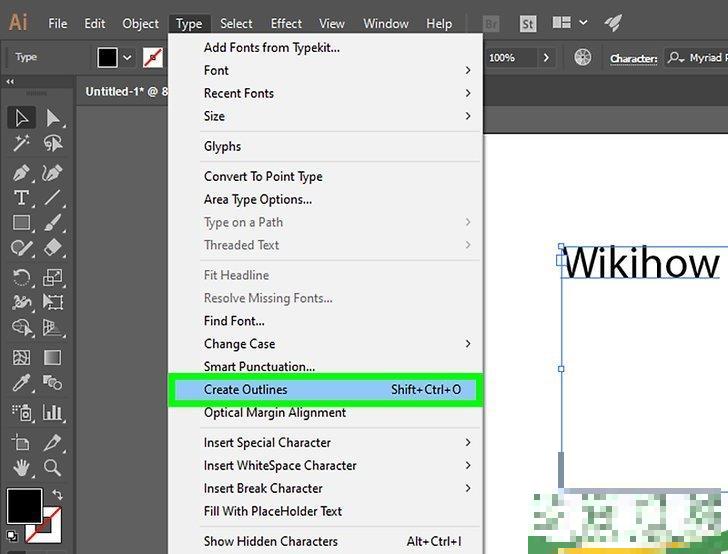Screen dimensions: 728x554
Task: Select the Pen tool in toolbar
Action: [21, 171]
